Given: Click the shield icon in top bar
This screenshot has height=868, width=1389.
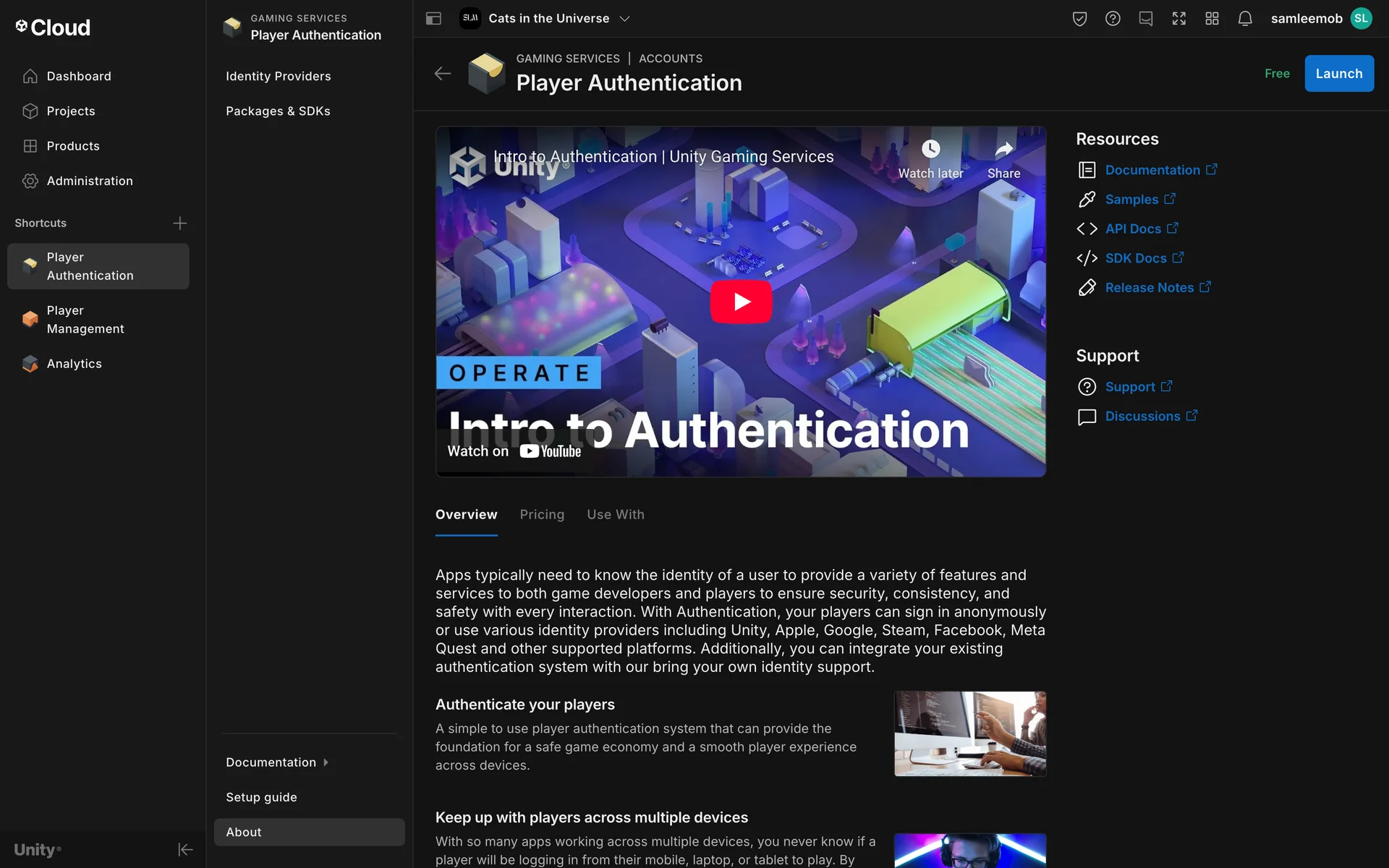Looking at the screenshot, I should coord(1079,19).
